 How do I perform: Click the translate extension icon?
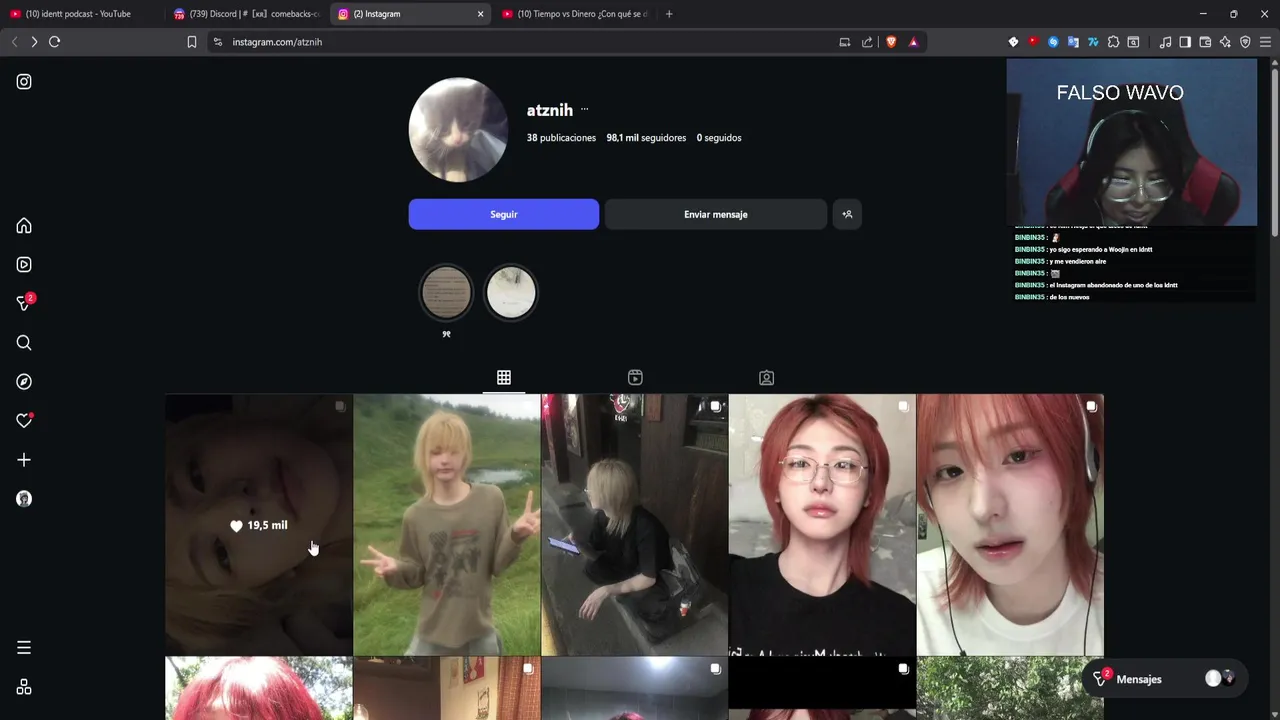coord(1073,42)
